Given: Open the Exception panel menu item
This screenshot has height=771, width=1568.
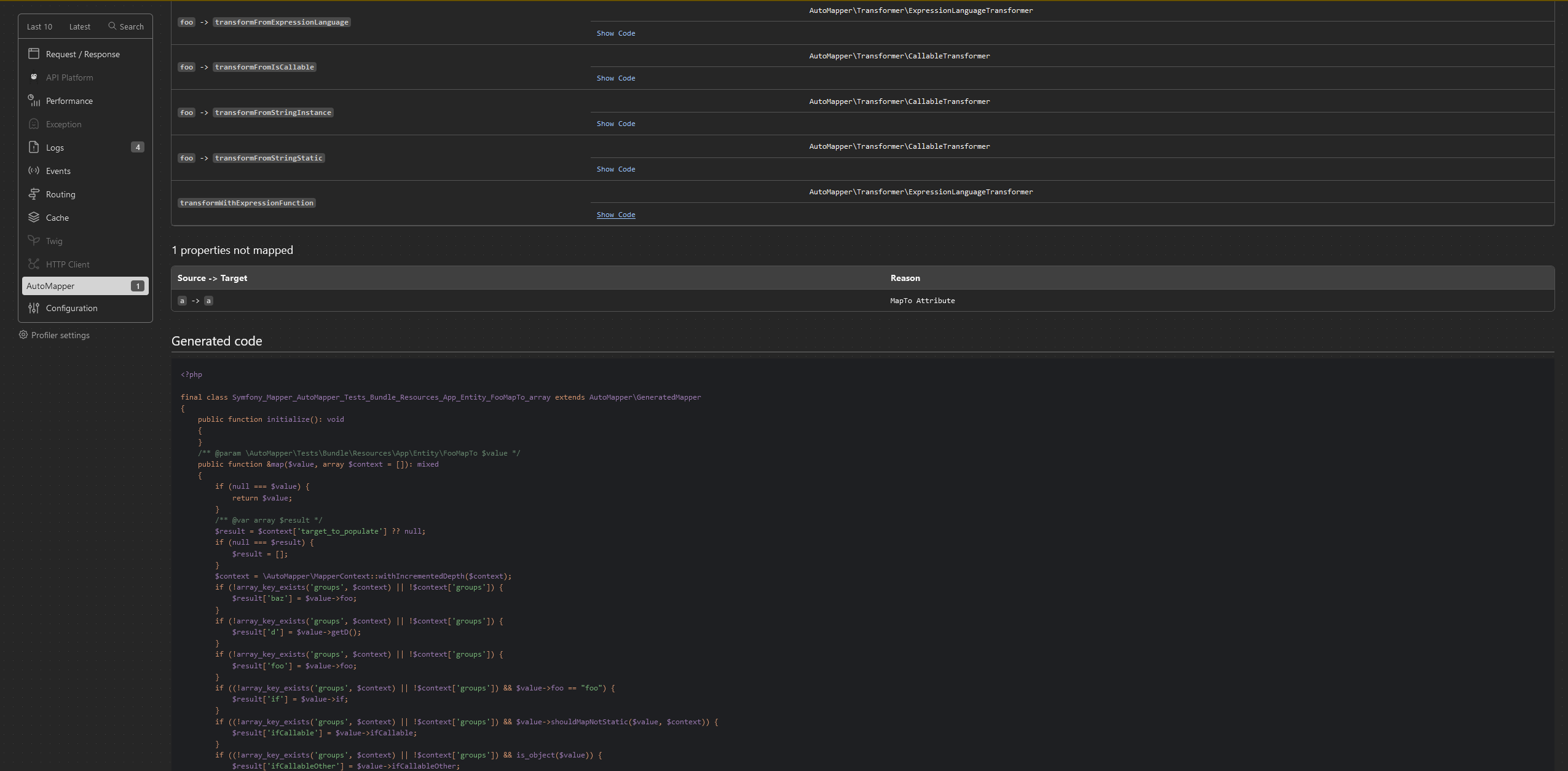Looking at the screenshot, I should pos(63,124).
